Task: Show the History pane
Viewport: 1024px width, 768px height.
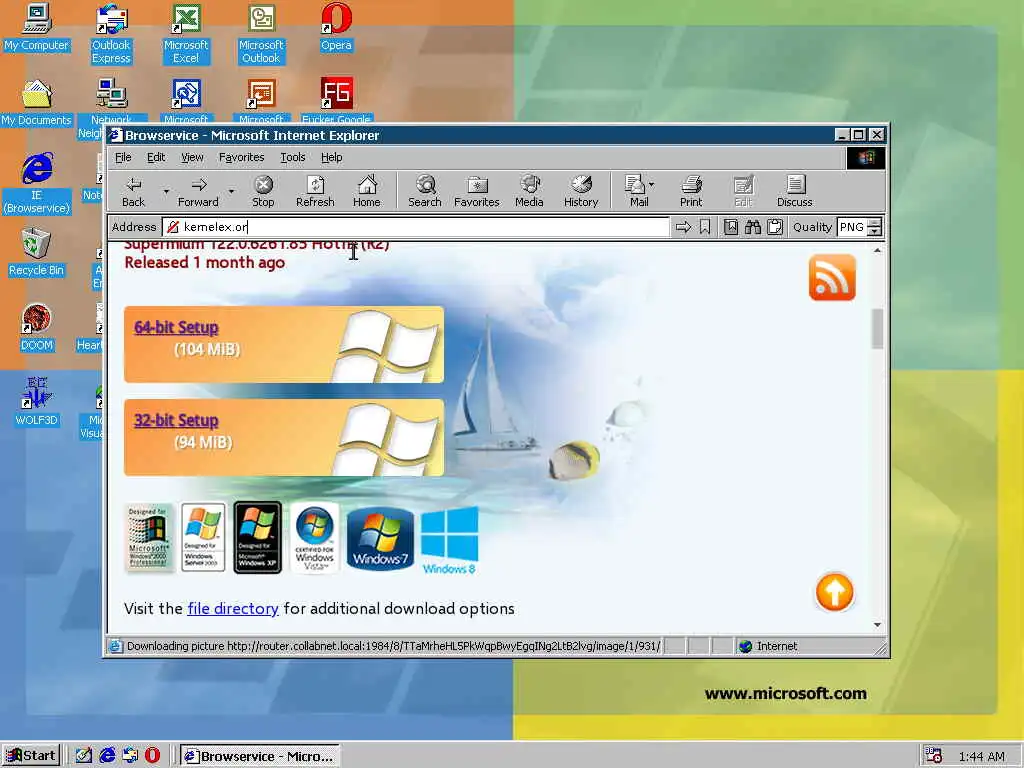Action: tap(581, 191)
